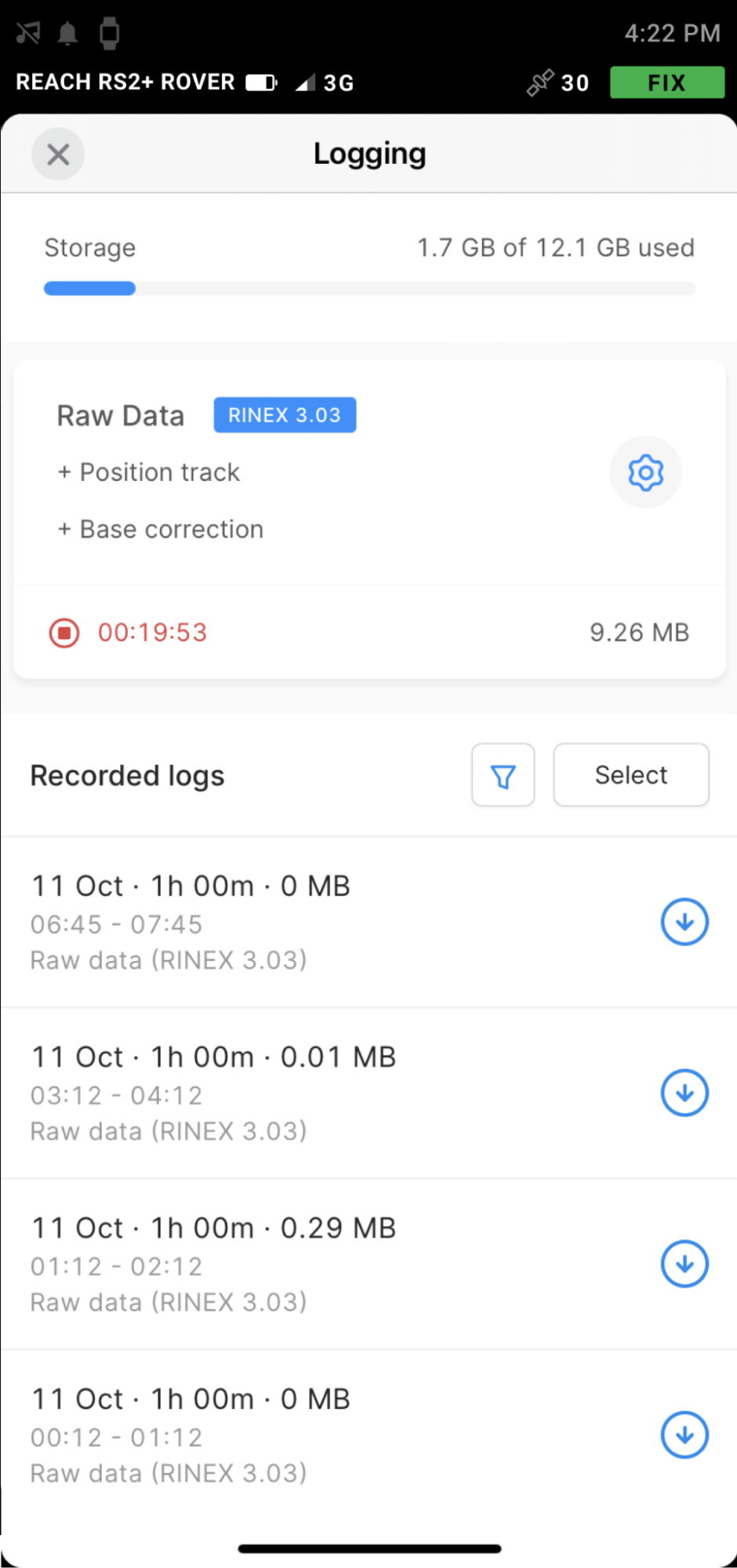Tap the 3G signal strength indicator
737x1568 pixels.
(325, 82)
